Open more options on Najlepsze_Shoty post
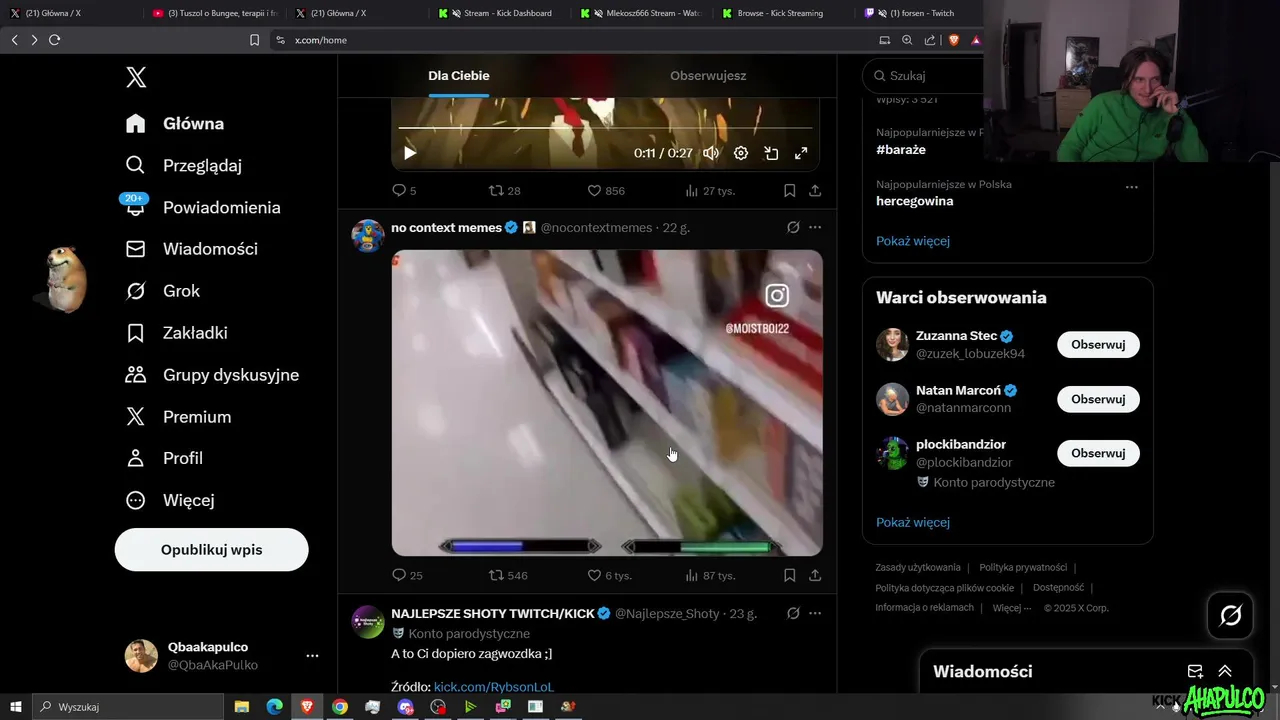The height and width of the screenshot is (720, 1280). point(815,613)
